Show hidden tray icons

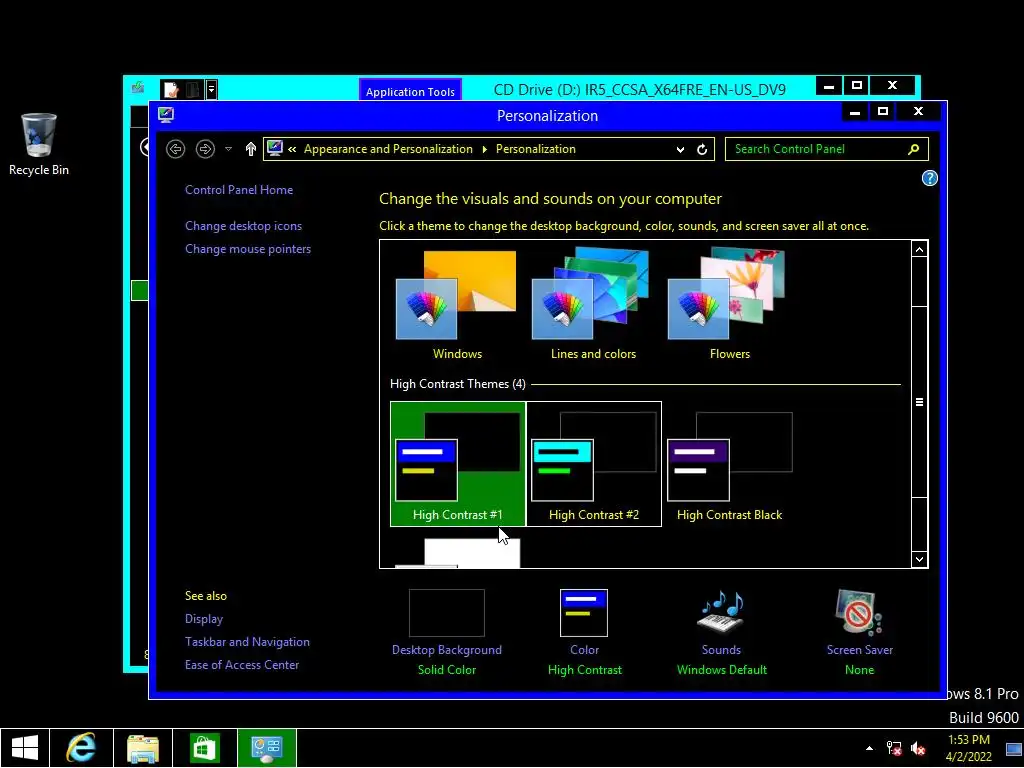[x=869, y=748]
